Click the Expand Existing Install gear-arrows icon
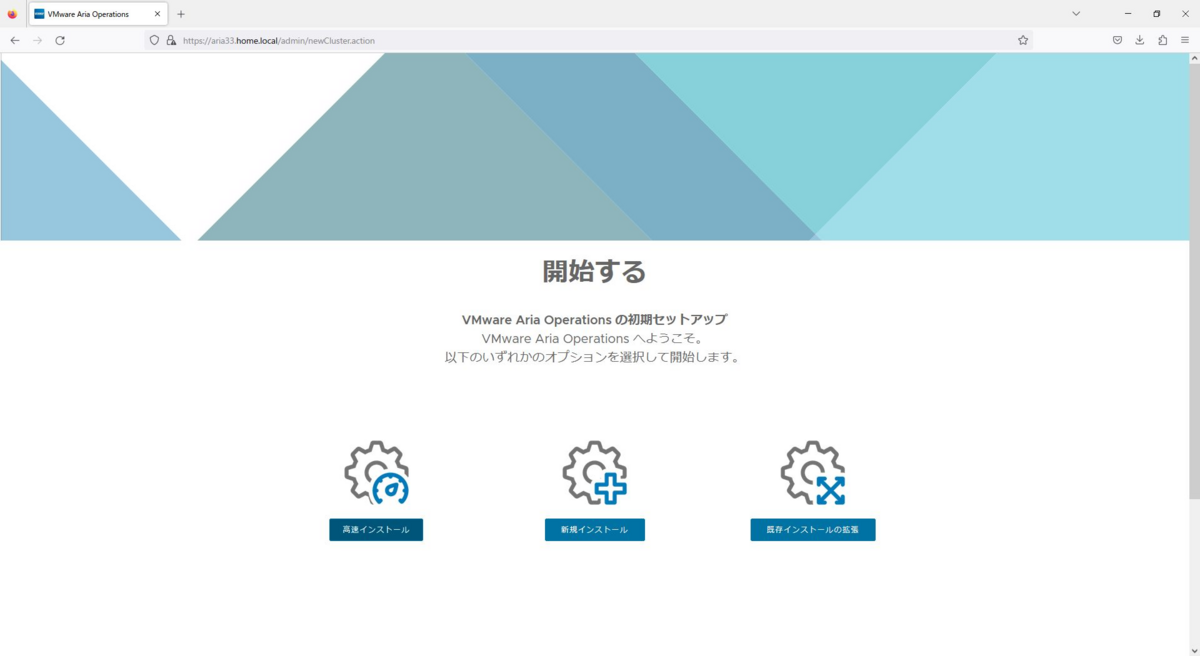The width and height of the screenshot is (1200, 656). [813, 472]
